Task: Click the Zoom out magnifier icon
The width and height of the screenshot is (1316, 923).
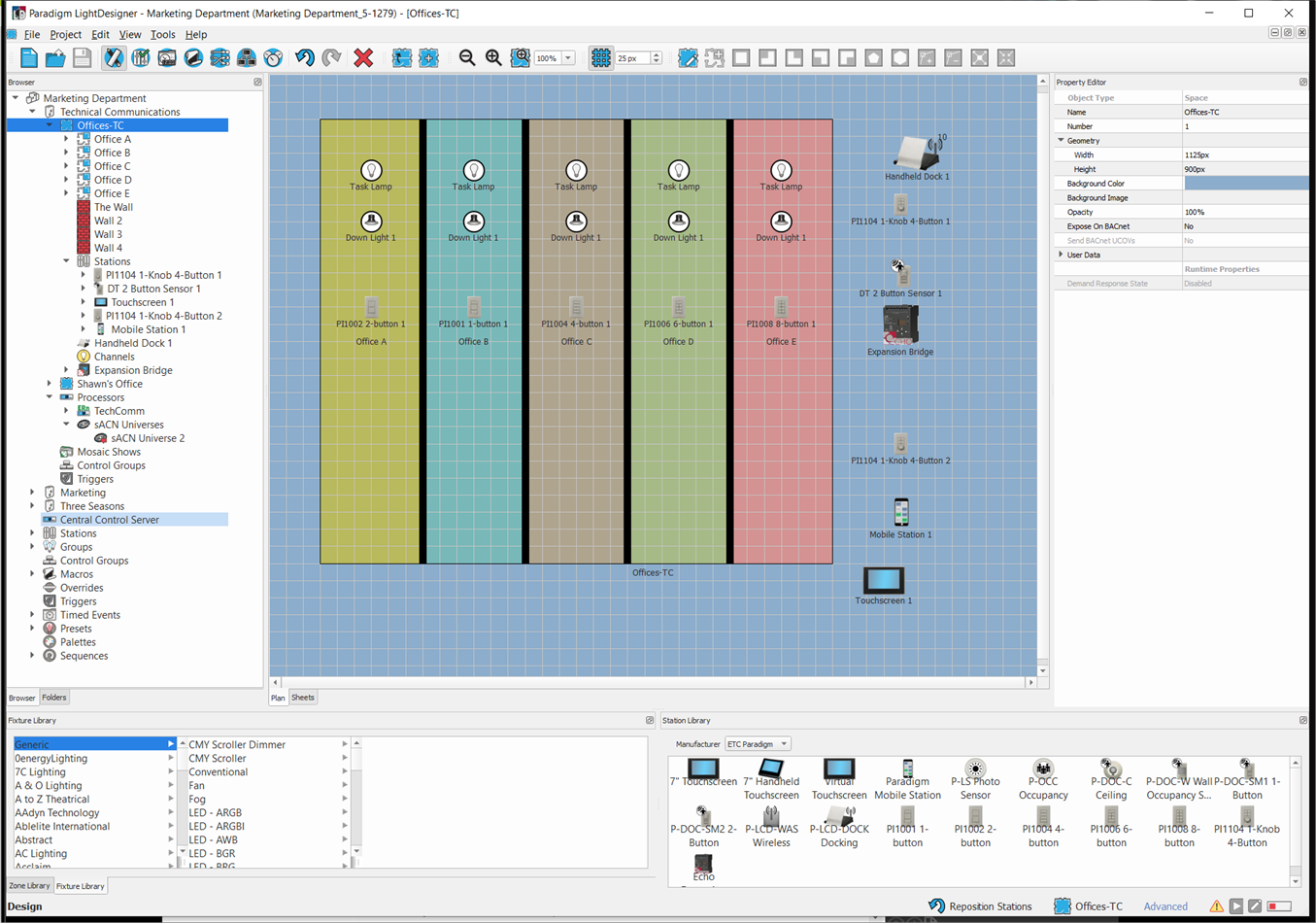Action: pyautogui.click(x=467, y=58)
